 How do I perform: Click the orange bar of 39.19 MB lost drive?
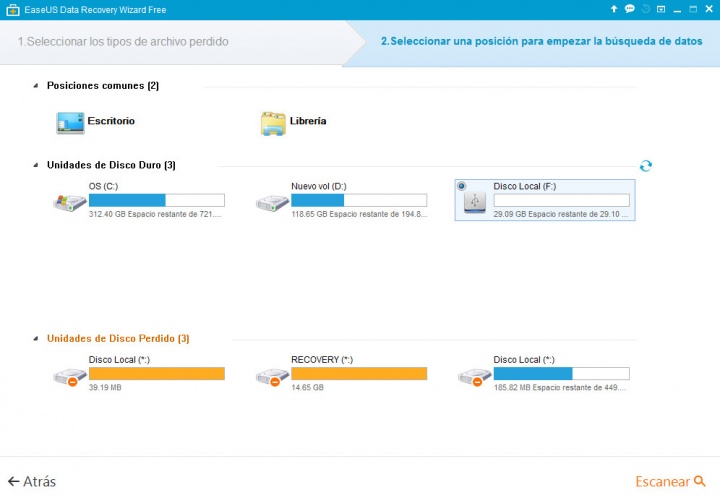(157, 373)
